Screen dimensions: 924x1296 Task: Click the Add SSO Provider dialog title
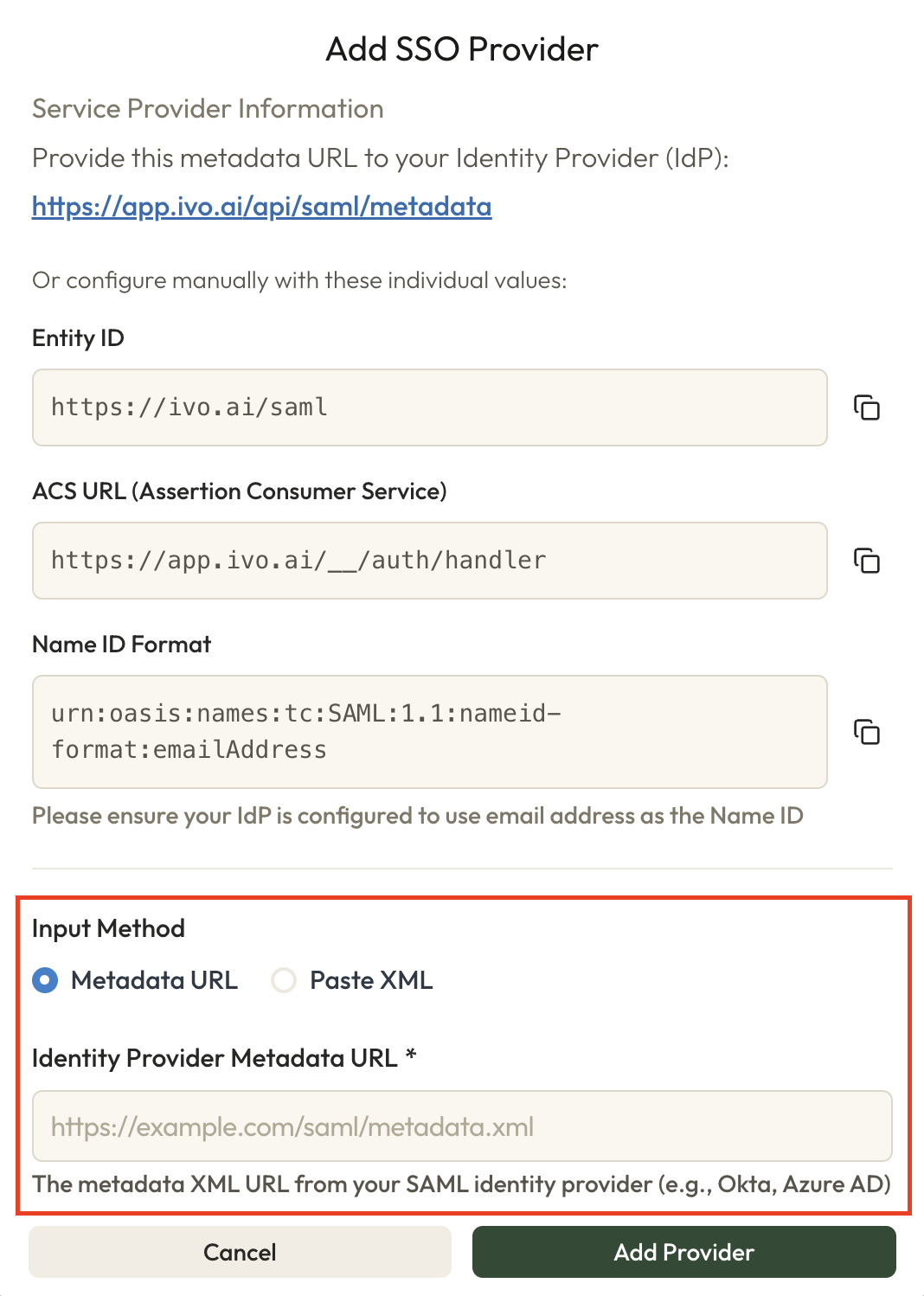(x=462, y=49)
